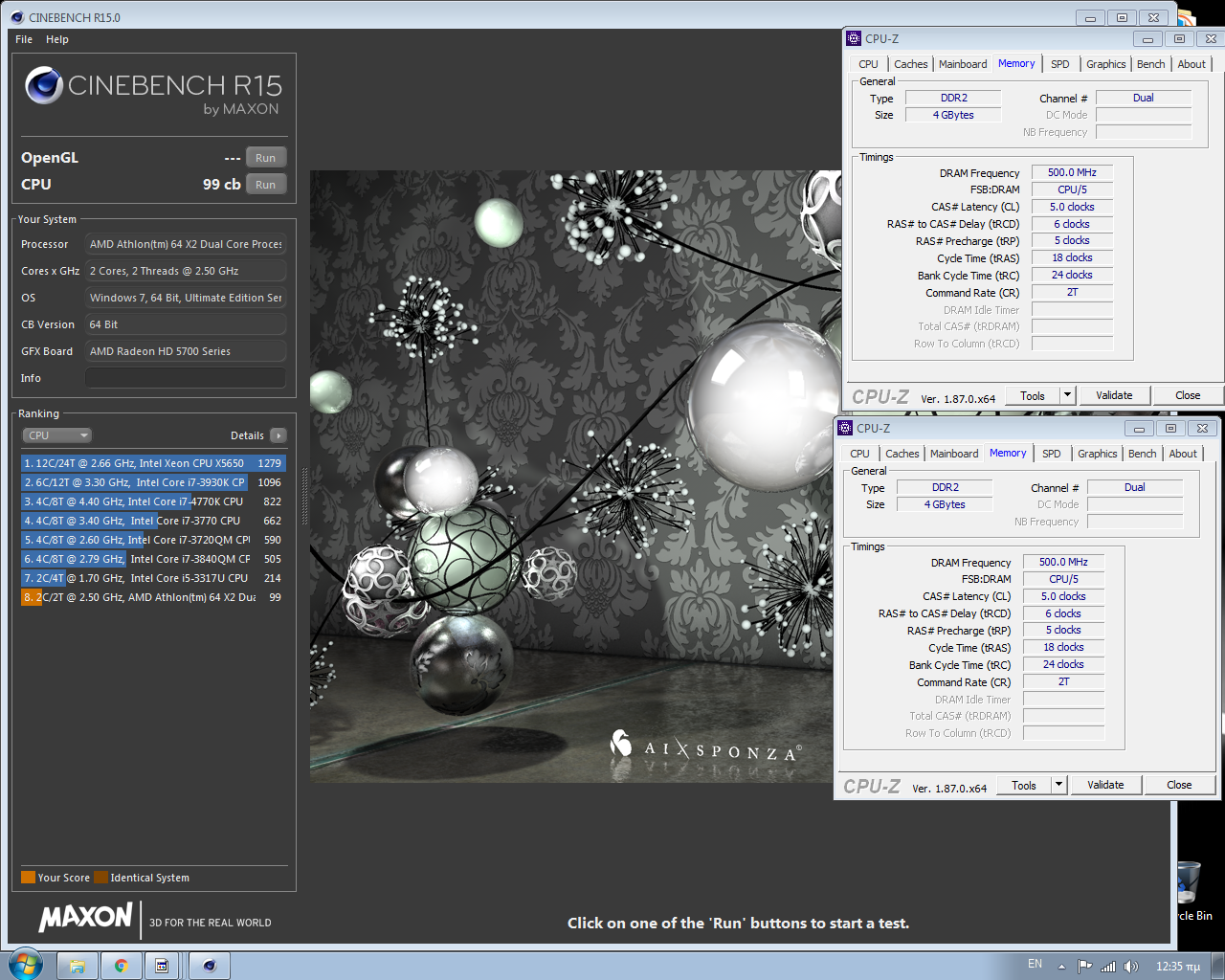Click the GFX Board AMD Radeon HD 5700 field
This screenshot has width=1225, height=980.
coord(186,351)
